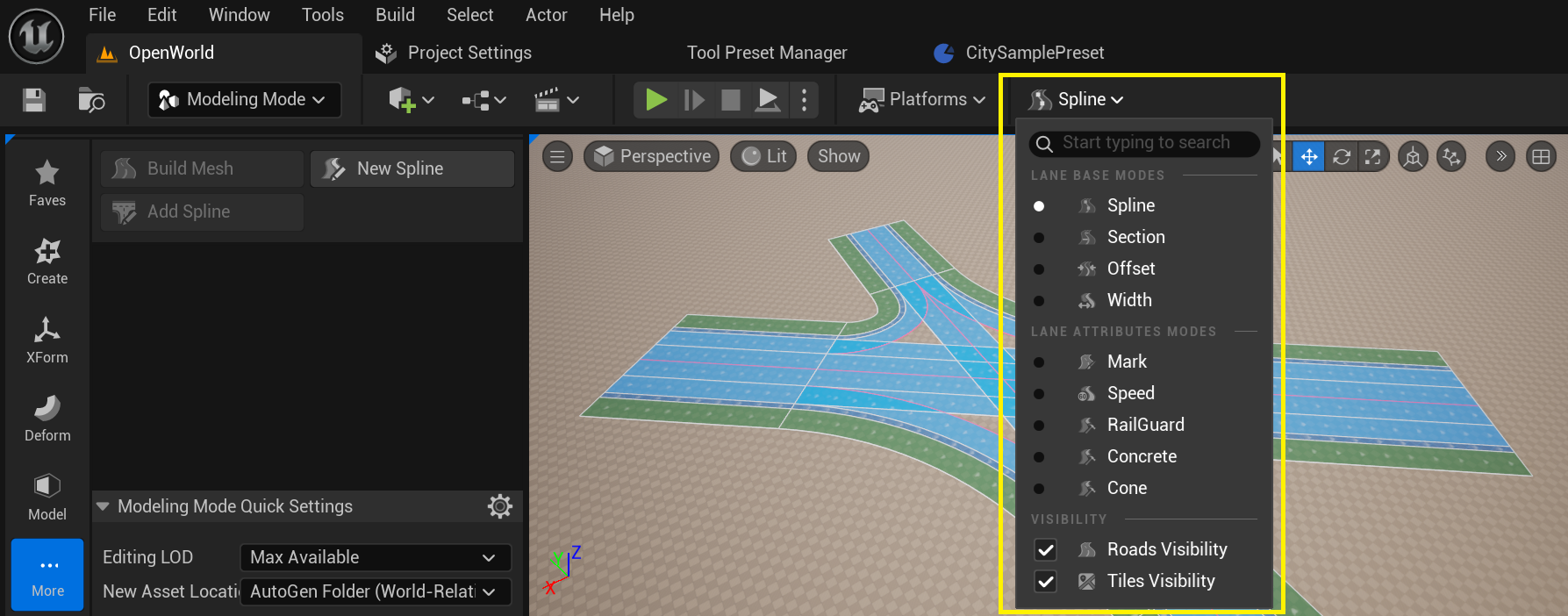Open the Create tool category
The height and width of the screenshot is (616, 1568).
47,261
